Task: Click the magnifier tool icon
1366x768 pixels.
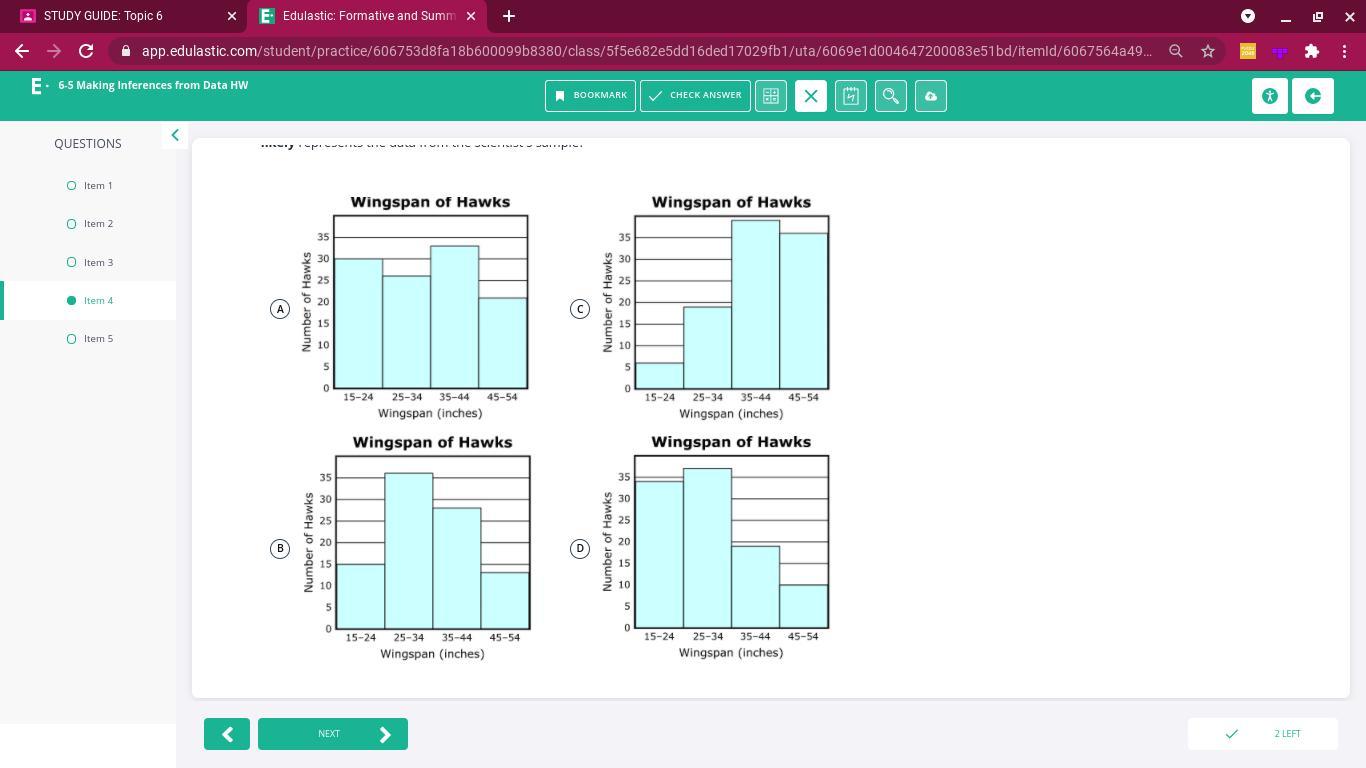Action: (x=891, y=96)
